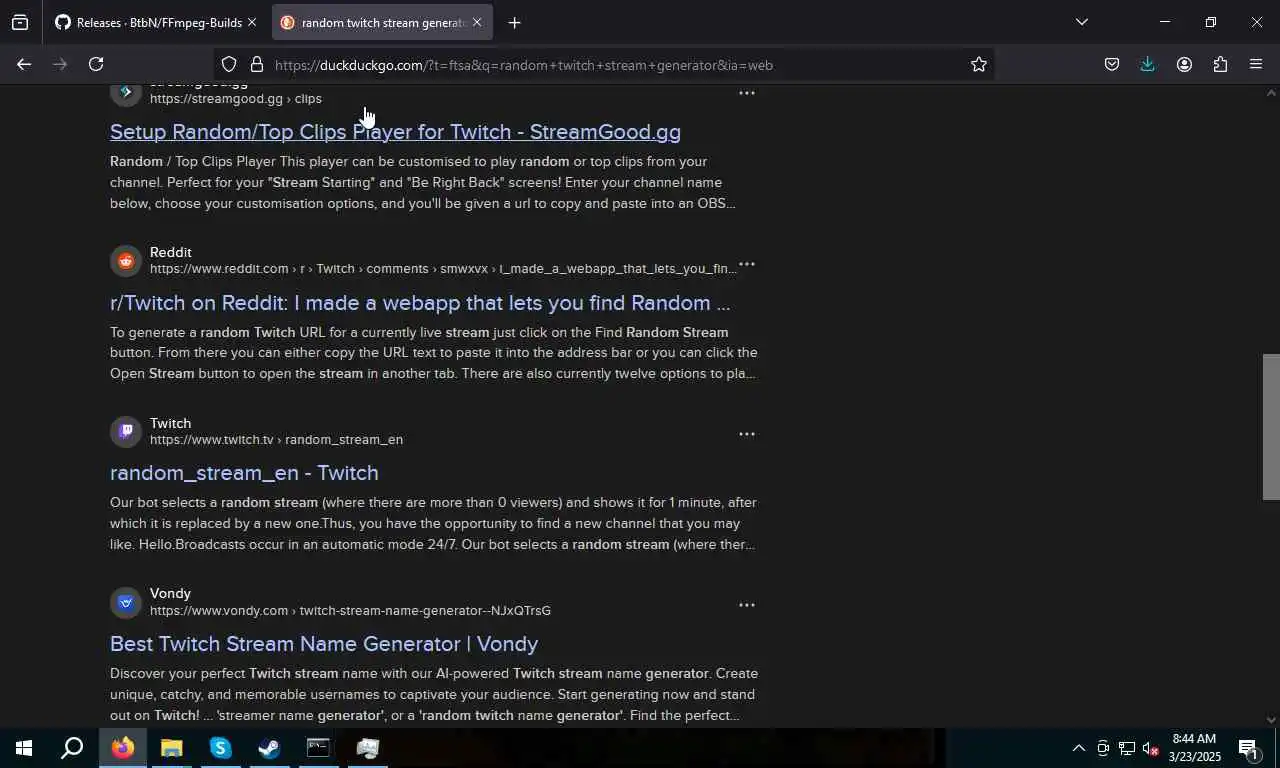Open Windows notification center

1248,748
